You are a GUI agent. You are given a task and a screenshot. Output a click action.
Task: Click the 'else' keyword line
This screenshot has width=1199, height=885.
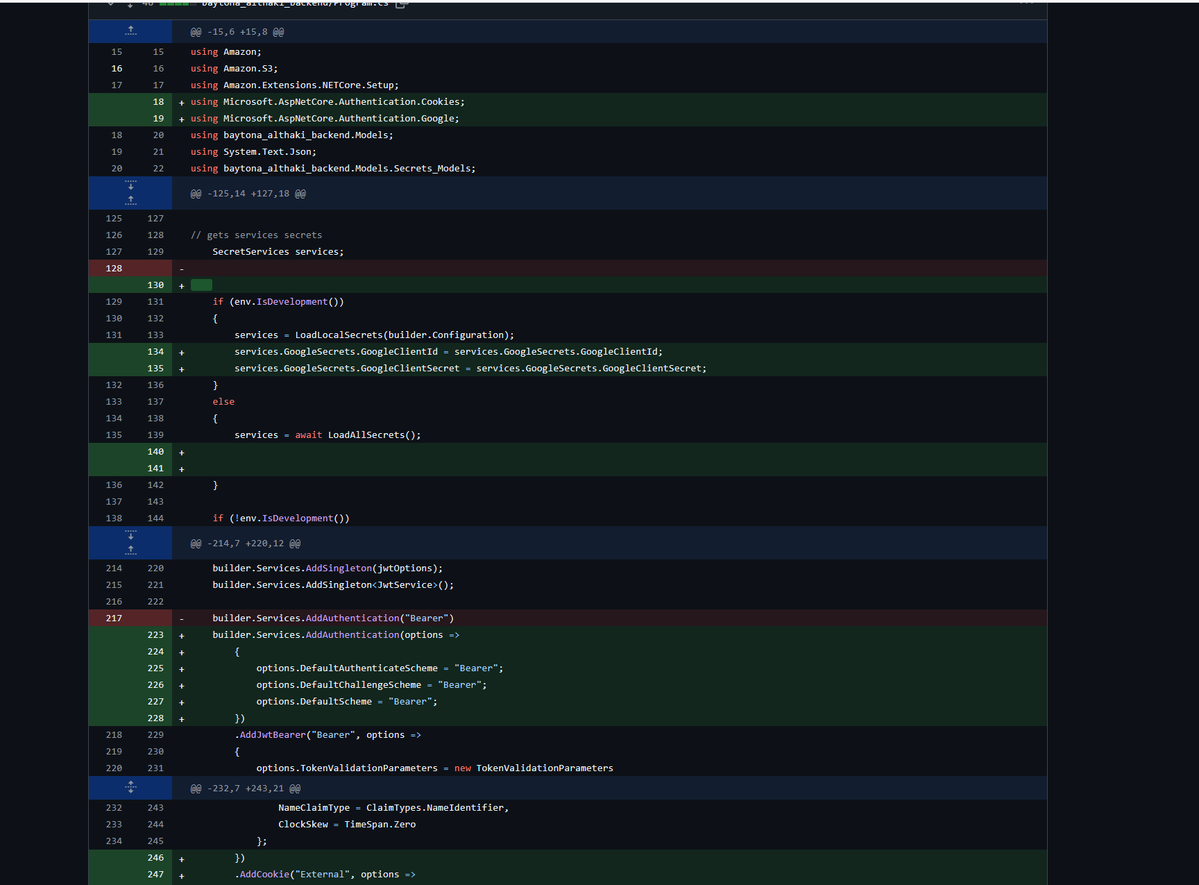(x=224, y=402)
